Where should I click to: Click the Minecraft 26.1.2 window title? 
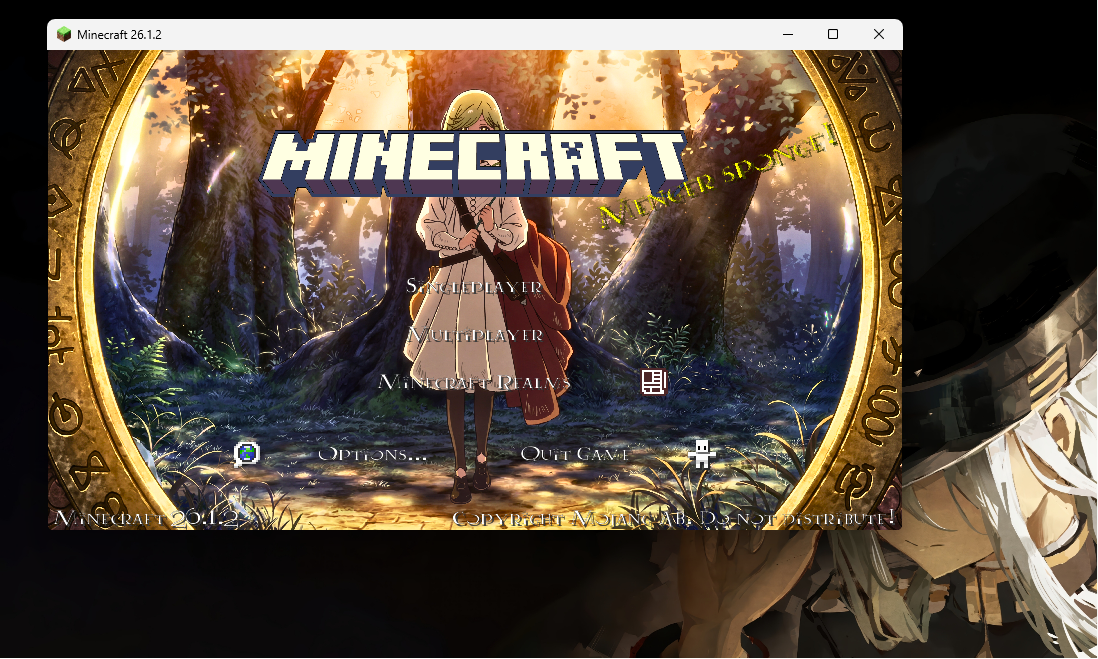click(x=119, y=35)
